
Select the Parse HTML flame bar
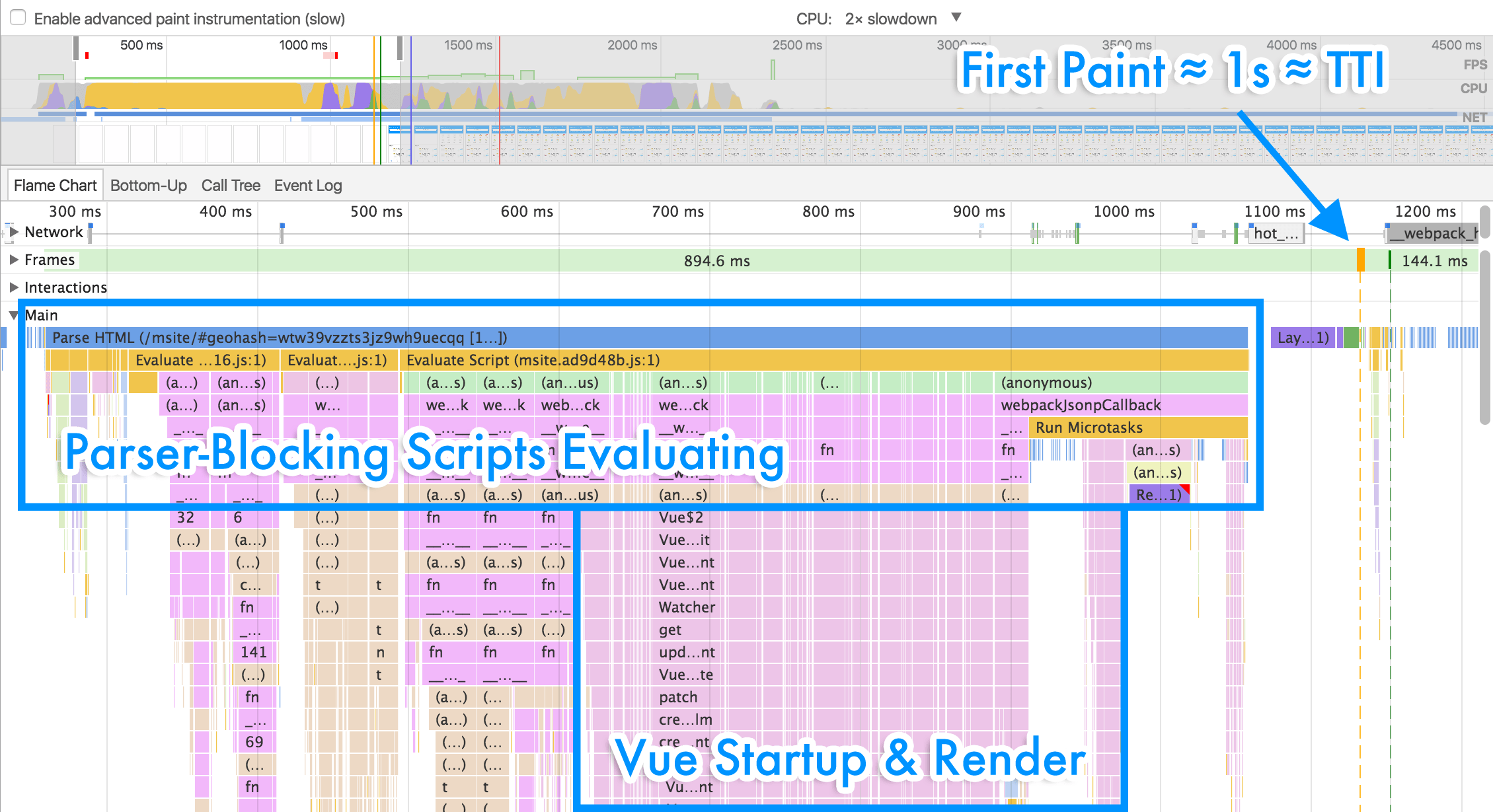(646, 338)
